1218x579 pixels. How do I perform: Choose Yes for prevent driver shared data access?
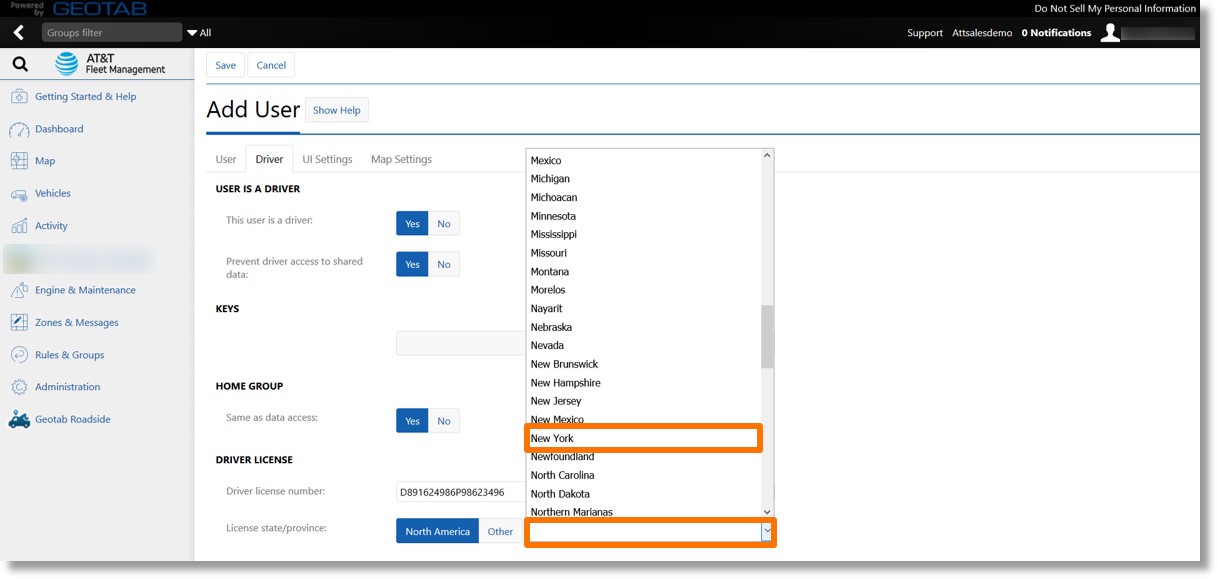(412, 265)
